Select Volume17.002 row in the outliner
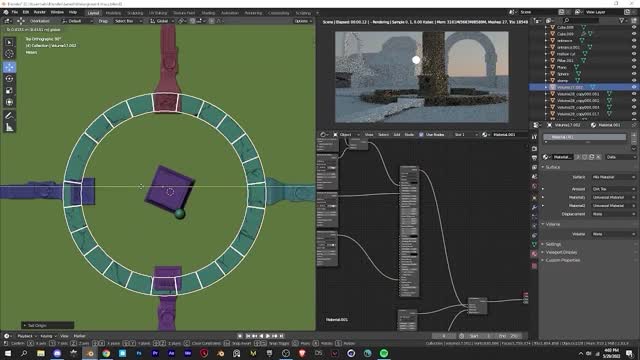The image size is (640, 360). click(x=583, y=87)
